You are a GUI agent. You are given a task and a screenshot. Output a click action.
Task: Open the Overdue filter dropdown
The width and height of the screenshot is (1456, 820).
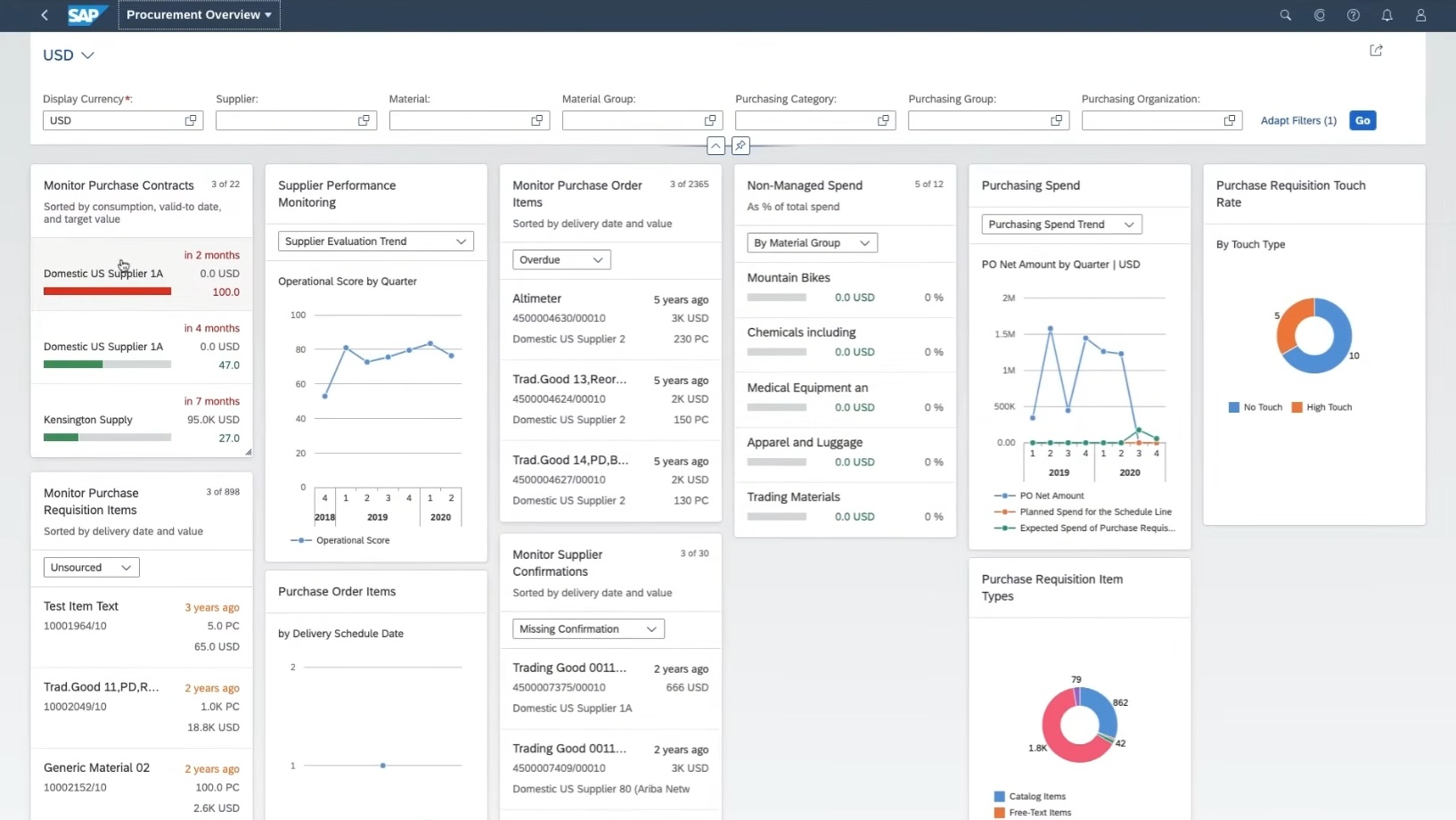pos(561,259)
